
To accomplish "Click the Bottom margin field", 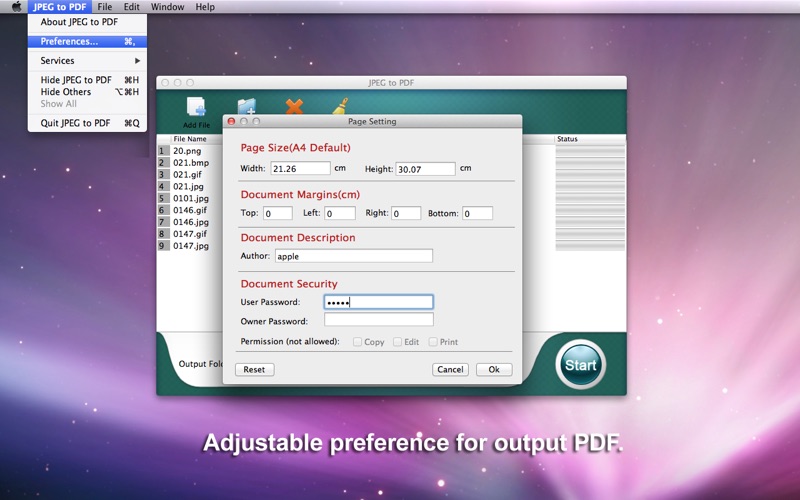I will [x=478, y=213].
